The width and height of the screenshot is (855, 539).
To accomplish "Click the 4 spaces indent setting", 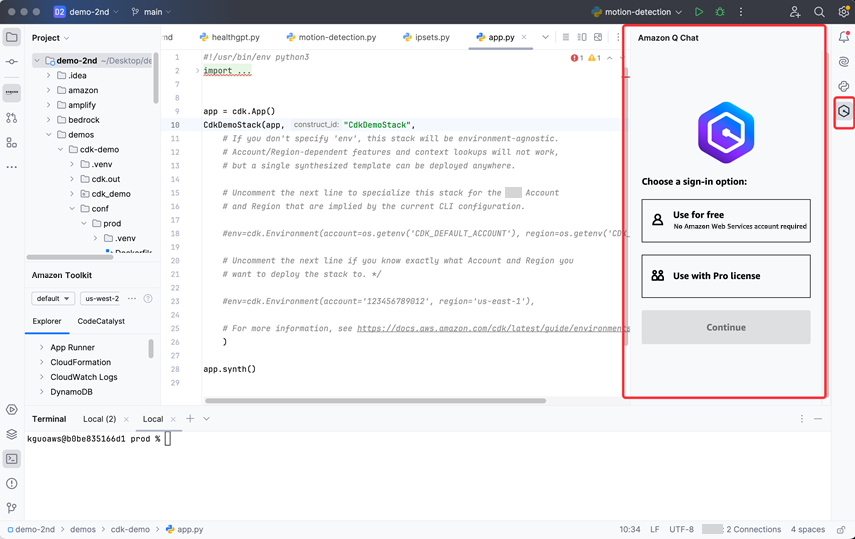I will tap(808, 529).
